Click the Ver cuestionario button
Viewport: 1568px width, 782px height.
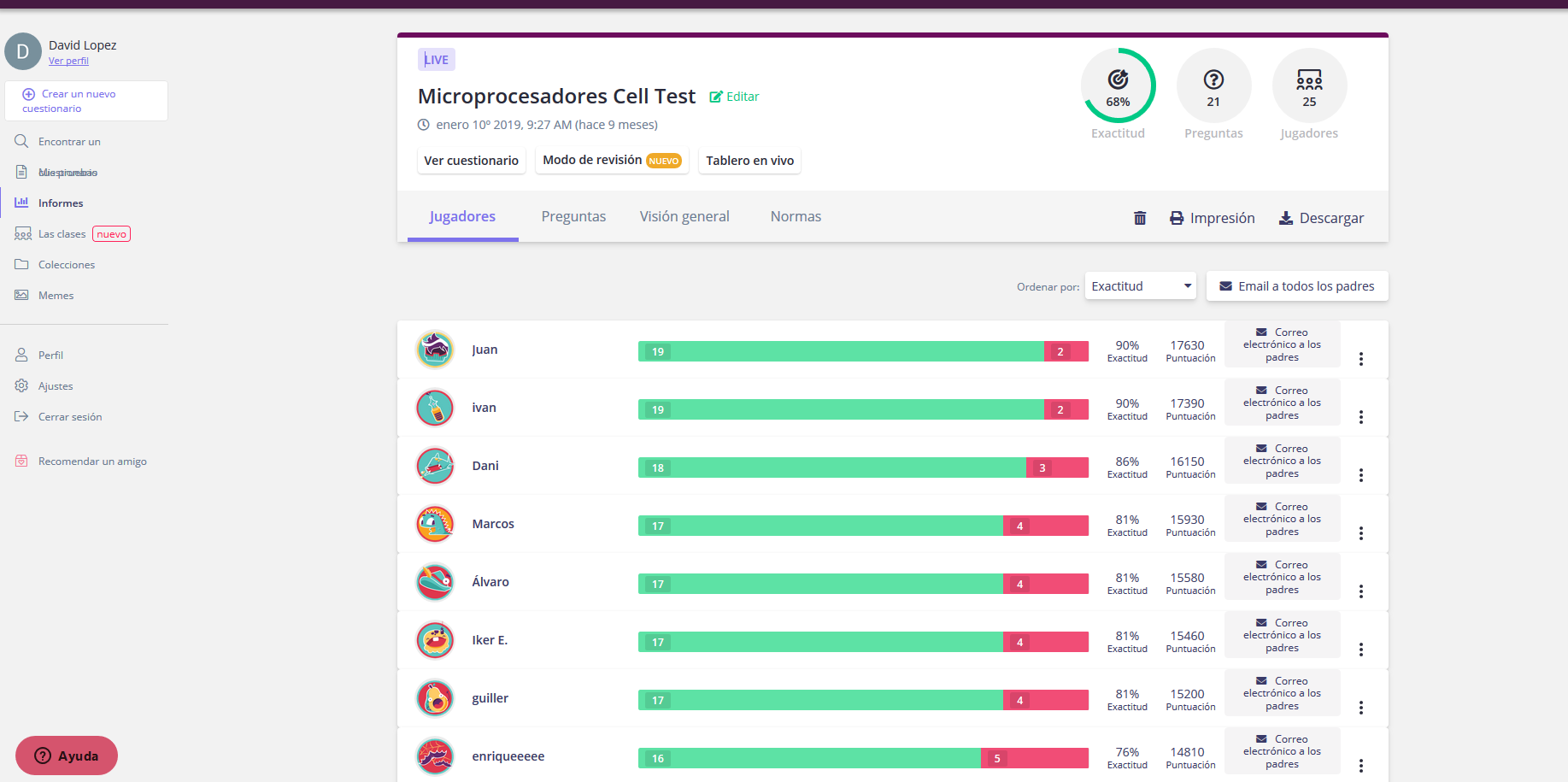471,161
